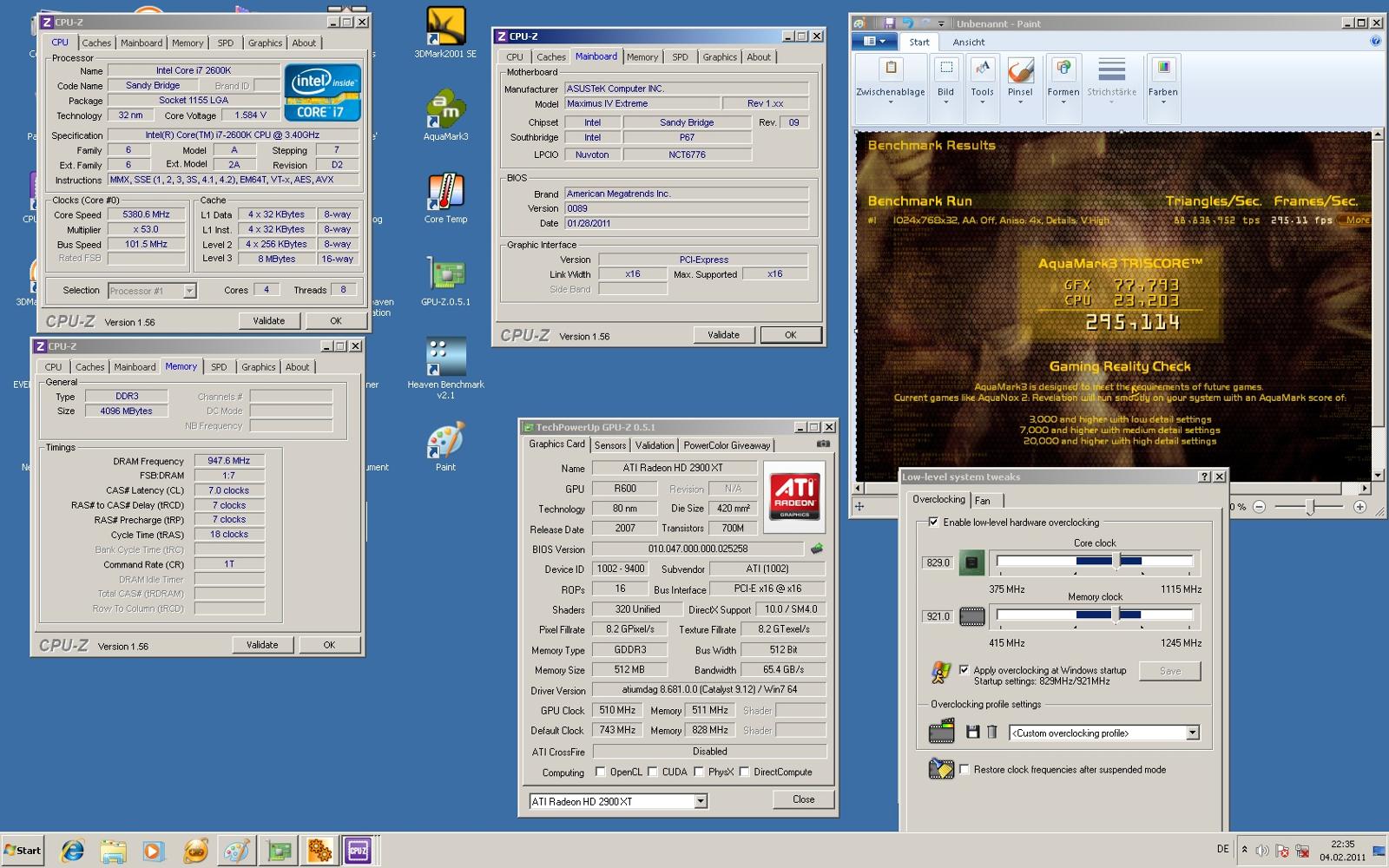Click Validate in the top-left CPU-Z window
This screenshot has height=868, width=1389.
[x=268, y=320]
